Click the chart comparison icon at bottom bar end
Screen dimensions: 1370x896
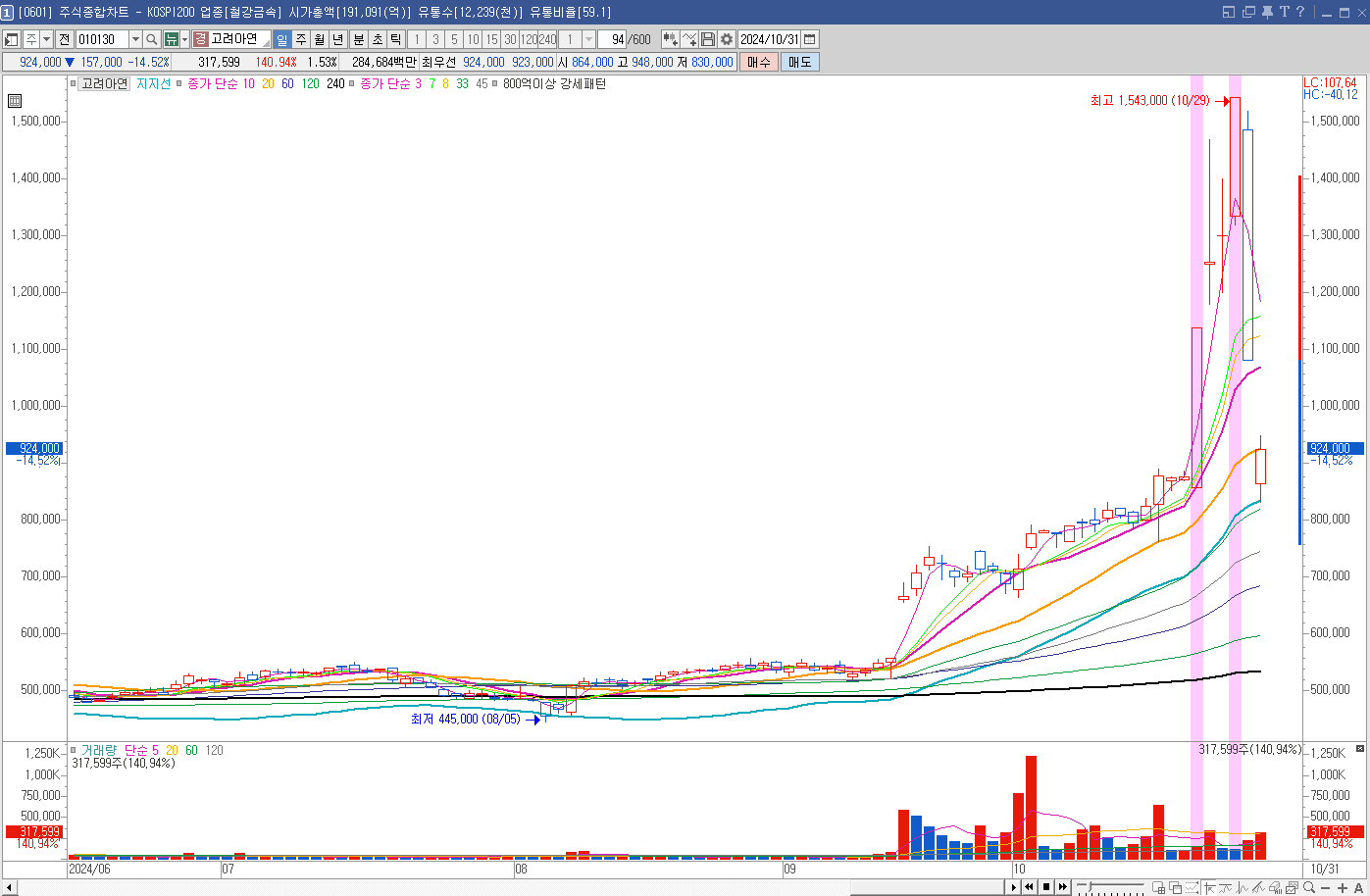(1292, 887)
